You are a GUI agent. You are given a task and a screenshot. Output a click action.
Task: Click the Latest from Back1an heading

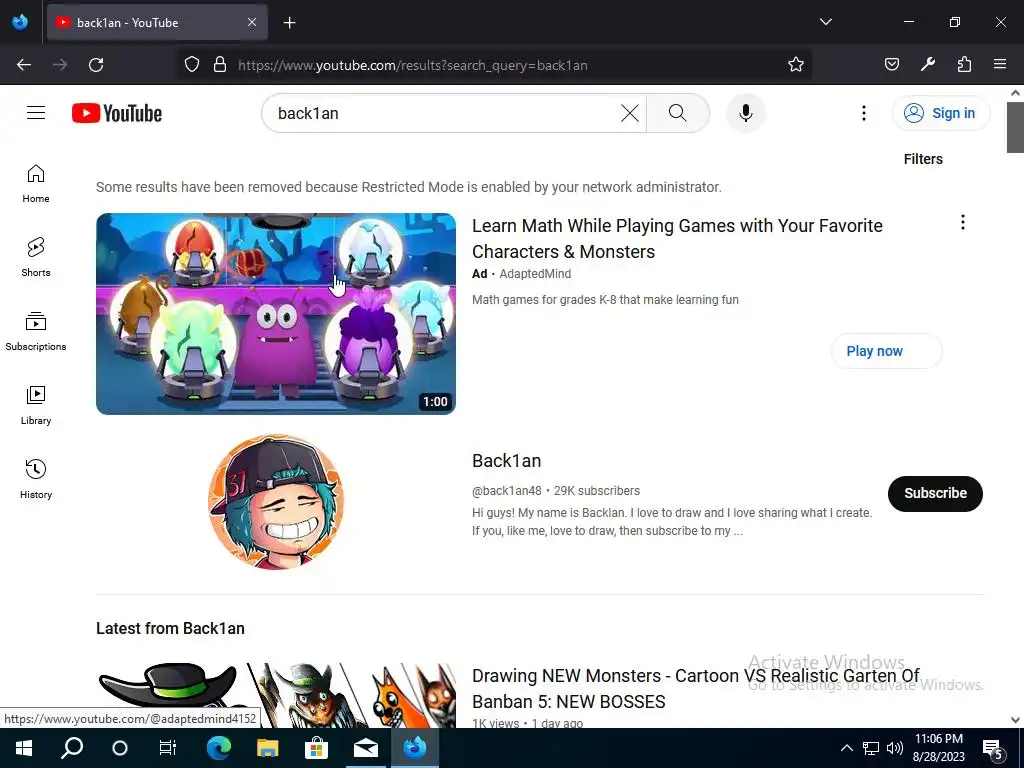click(x=170, y=628)
